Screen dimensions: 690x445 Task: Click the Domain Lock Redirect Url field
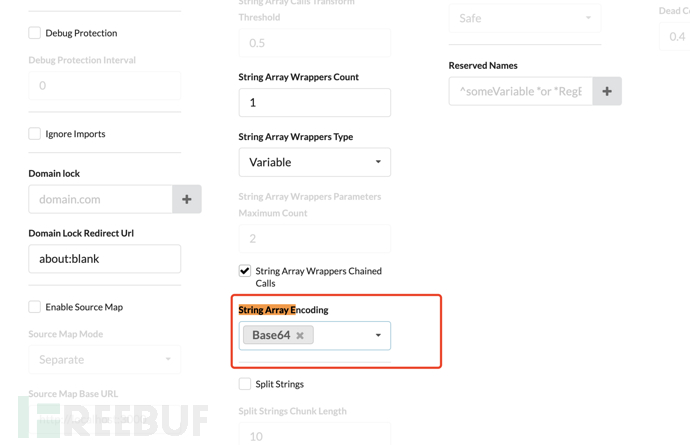[104, 259]
